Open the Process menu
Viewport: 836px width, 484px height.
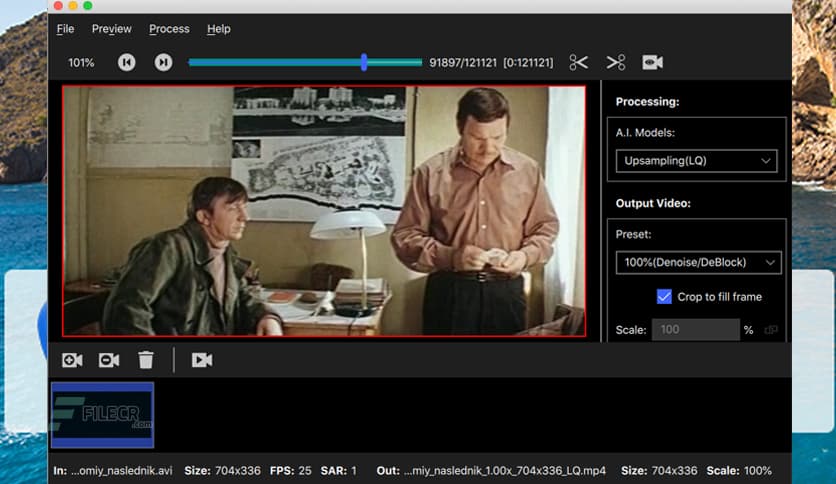coord(169,29)
